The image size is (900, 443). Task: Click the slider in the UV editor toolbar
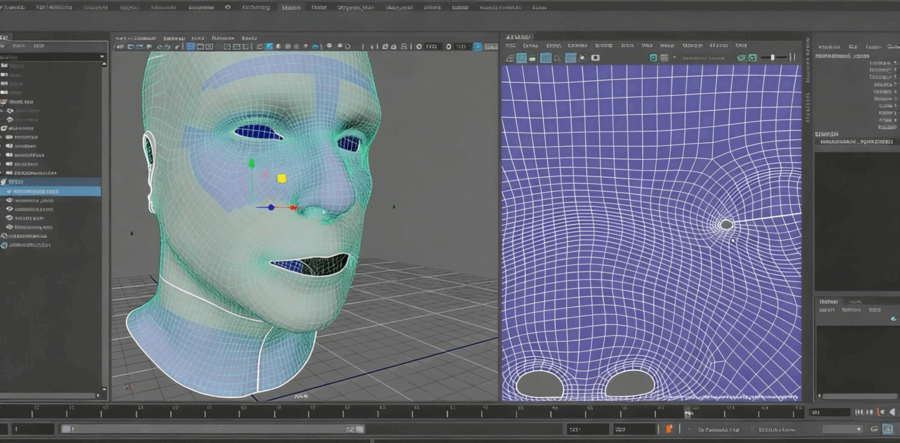(x=774, y=58)
